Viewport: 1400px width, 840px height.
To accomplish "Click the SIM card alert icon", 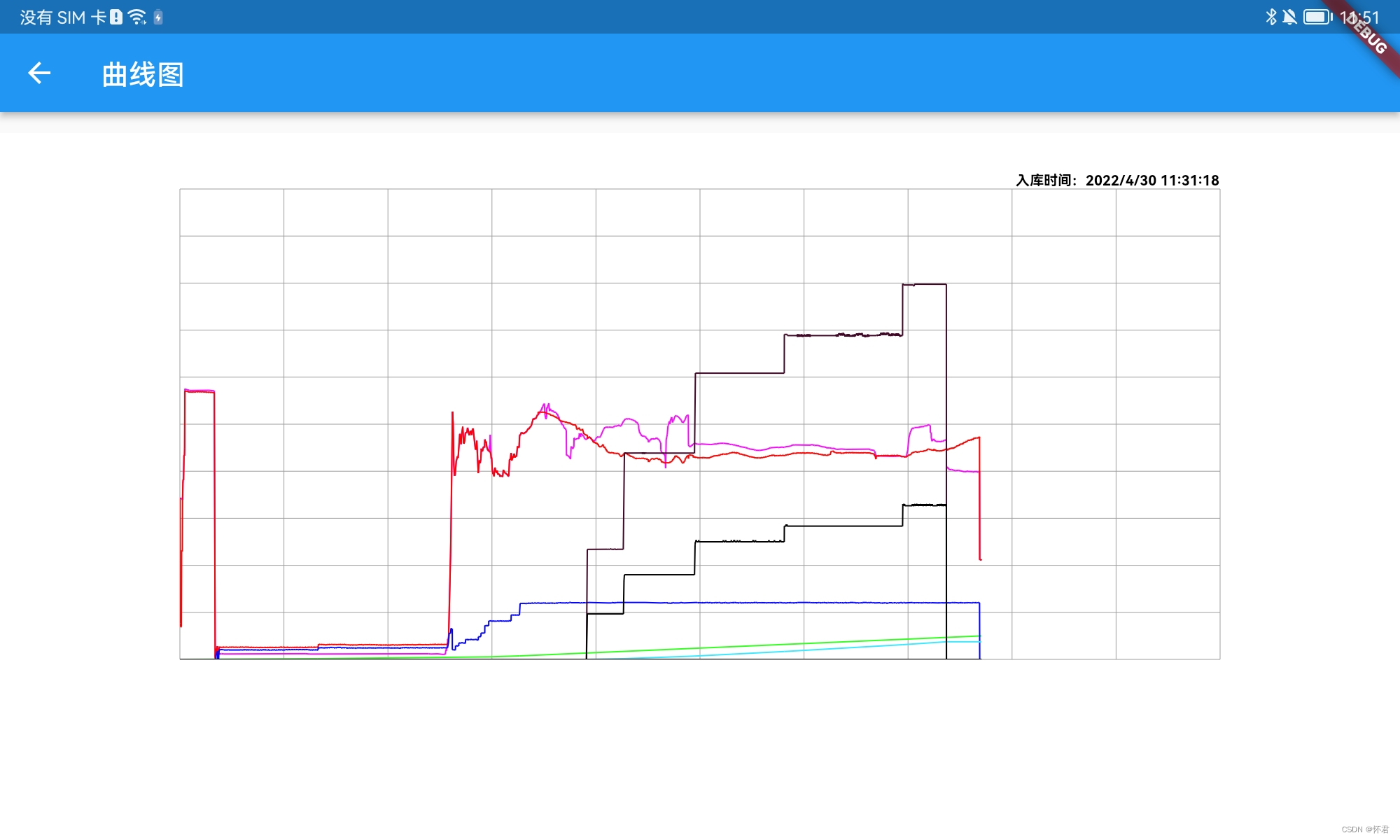I will 116,17.
